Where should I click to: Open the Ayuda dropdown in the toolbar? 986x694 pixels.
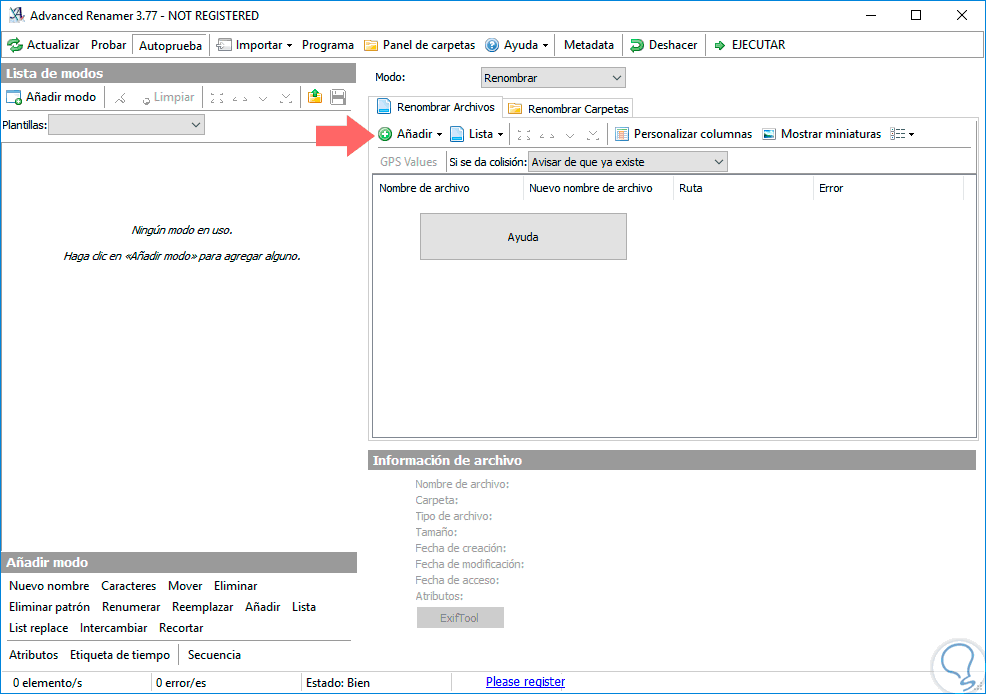click(517, 45)
